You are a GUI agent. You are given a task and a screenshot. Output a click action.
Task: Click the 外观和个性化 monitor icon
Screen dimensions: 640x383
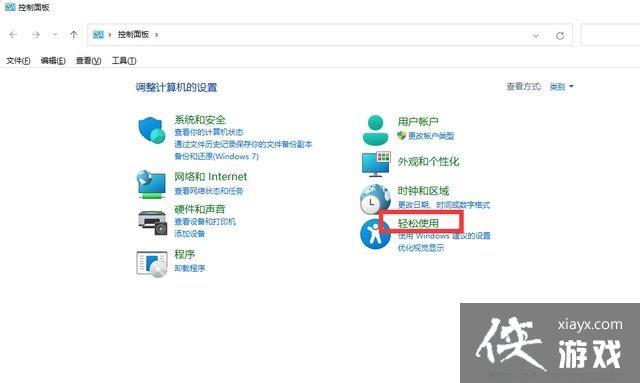(376, 164)
